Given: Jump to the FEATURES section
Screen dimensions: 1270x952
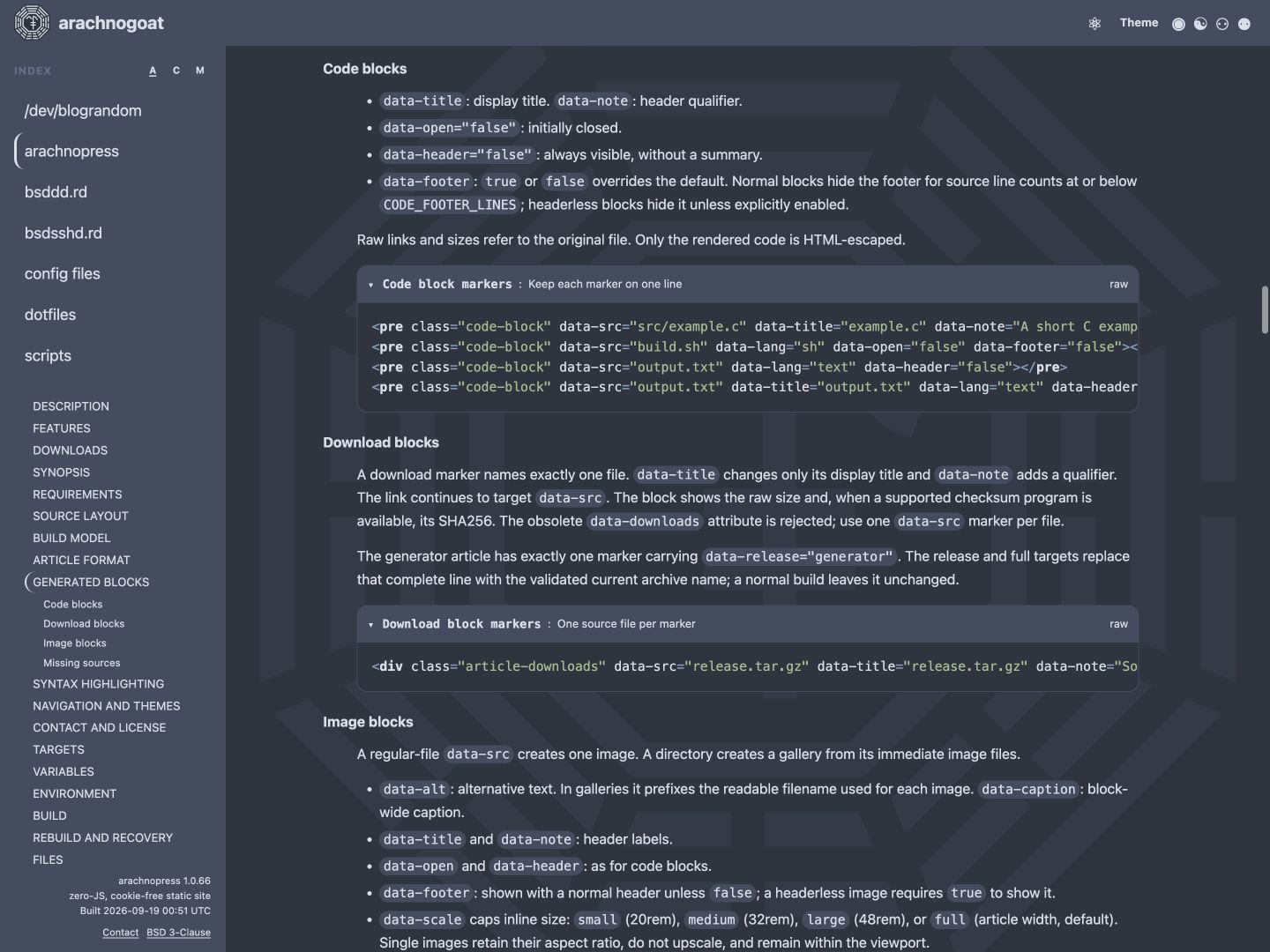Looking at the screenshot, I should [62, 428].
